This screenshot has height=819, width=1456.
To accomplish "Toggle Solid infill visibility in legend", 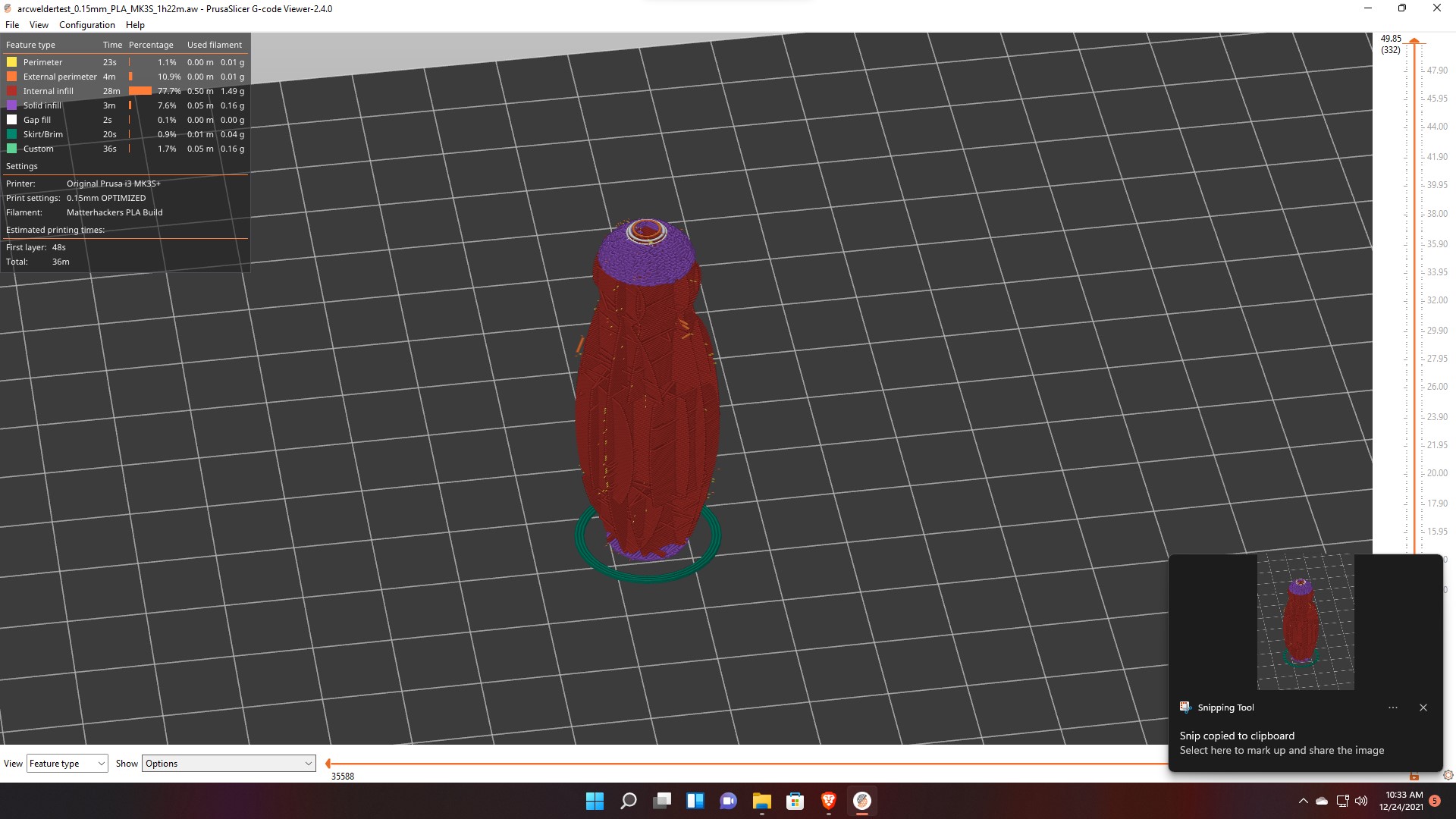I will [x=42, y=105].
